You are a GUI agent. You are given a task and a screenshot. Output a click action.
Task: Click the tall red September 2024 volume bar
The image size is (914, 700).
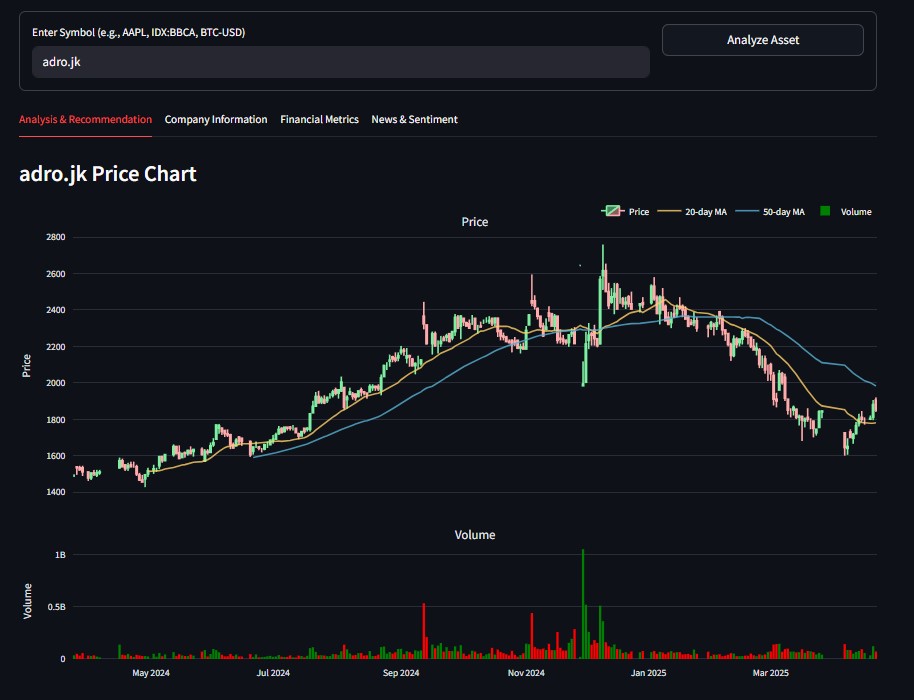[x=424, y=630]
